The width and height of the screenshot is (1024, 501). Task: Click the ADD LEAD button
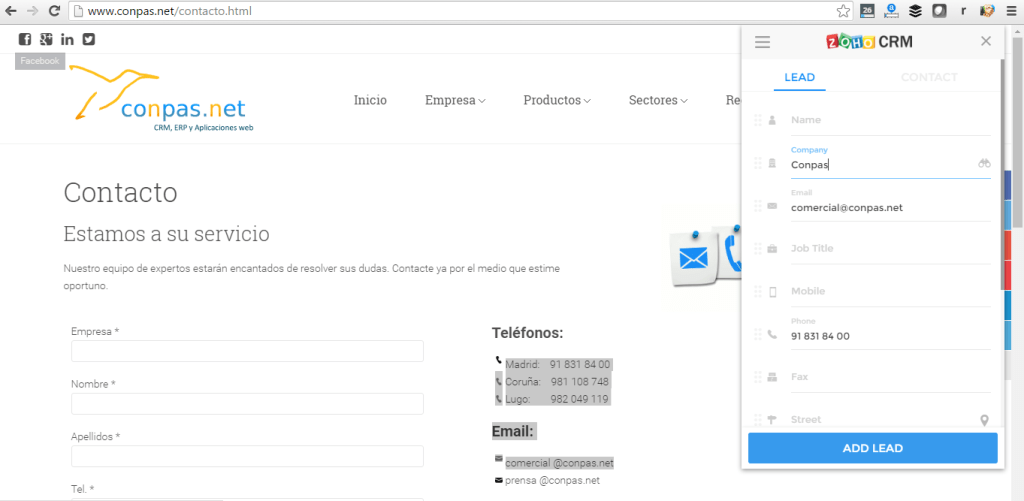coord(872,448)
